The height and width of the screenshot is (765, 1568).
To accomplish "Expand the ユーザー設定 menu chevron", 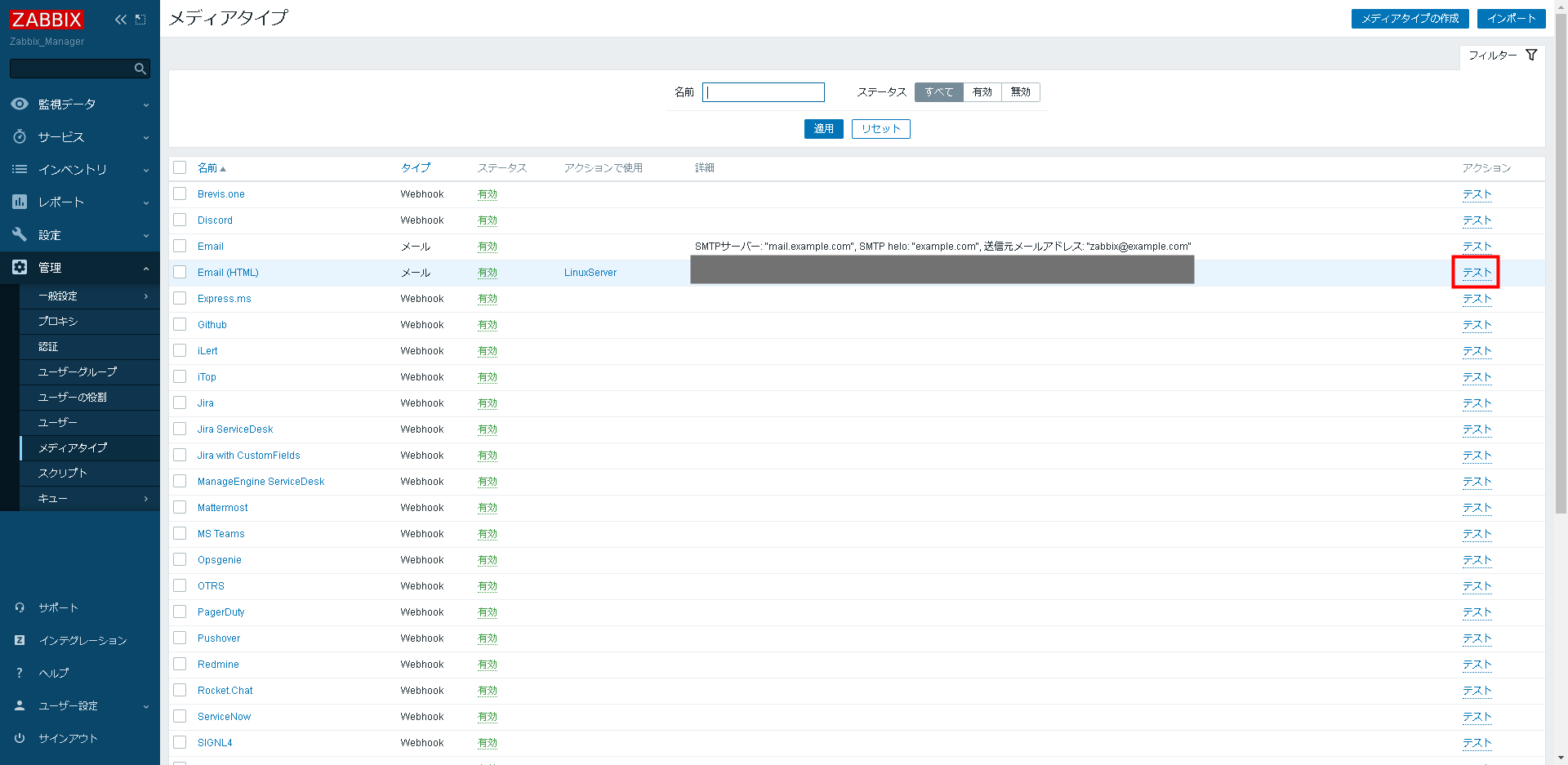I will click(x=146, y=706).
